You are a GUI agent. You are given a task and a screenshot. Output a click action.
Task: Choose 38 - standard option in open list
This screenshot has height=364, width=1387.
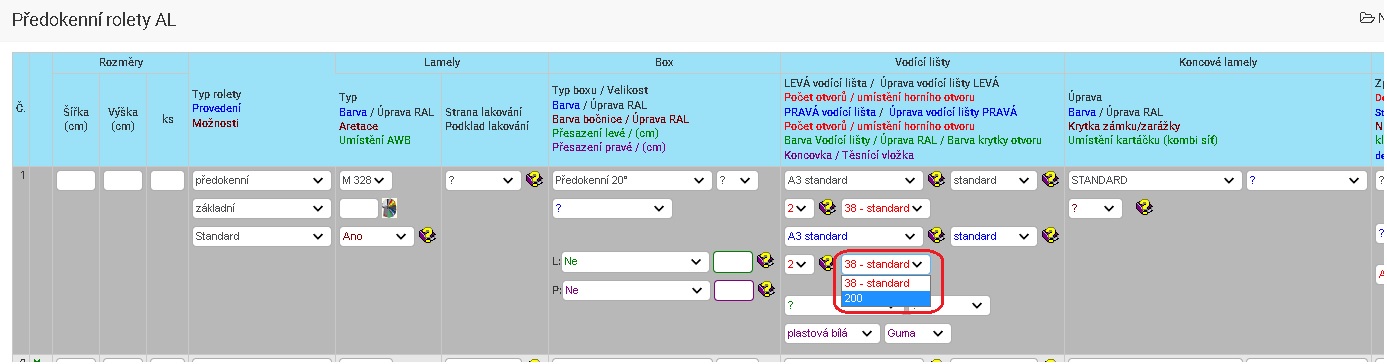(x=886, y=283)
